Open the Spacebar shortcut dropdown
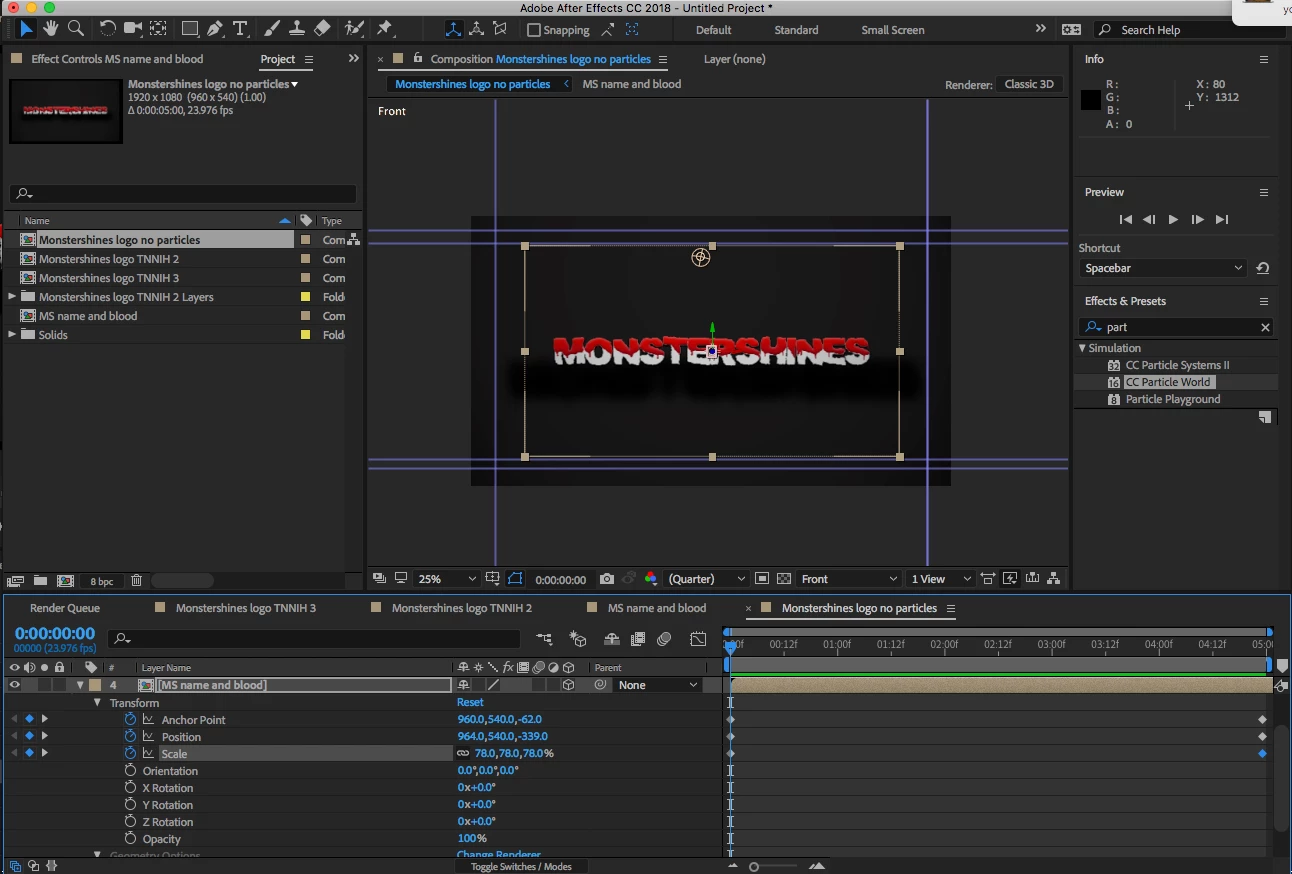The image size is (1292, 874). click(1163, 268)
